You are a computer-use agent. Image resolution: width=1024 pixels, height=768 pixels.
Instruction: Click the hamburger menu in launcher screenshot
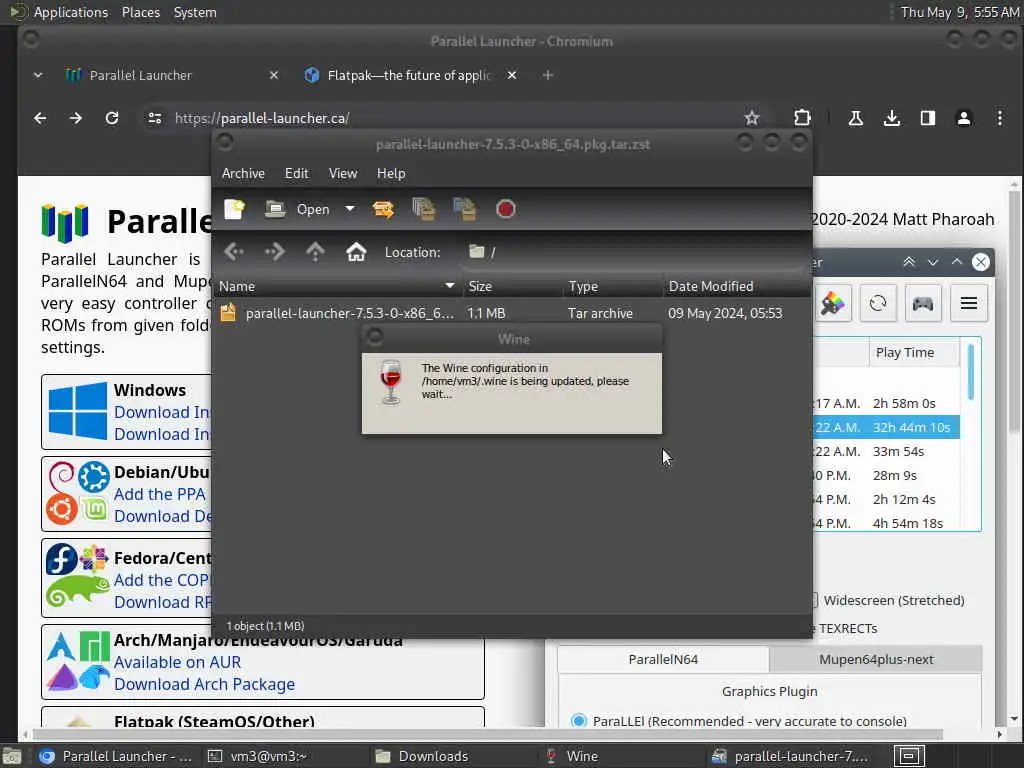click(x=968, y=303)
